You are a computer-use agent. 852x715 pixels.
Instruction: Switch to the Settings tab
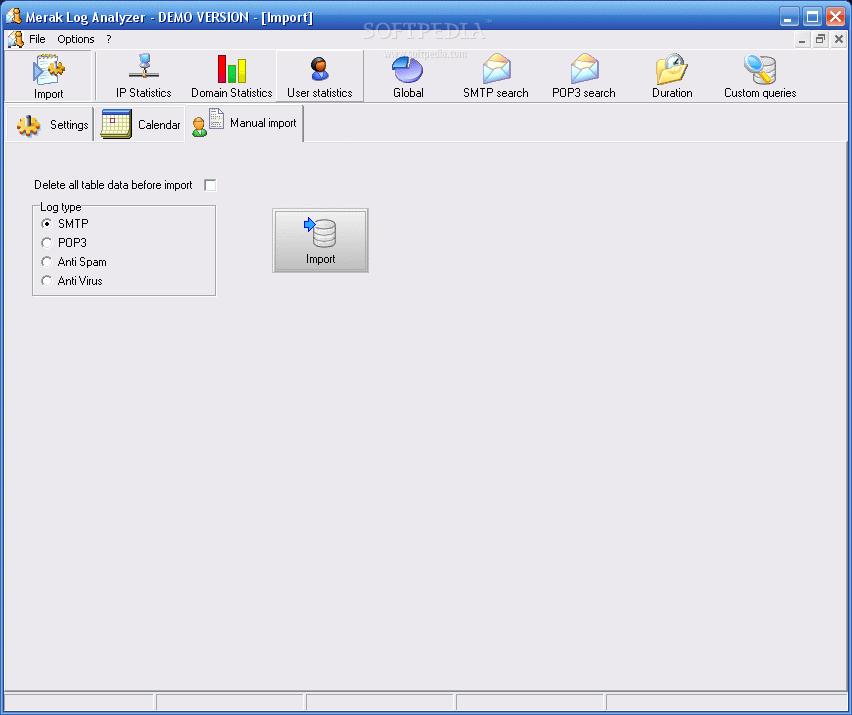(51, 125)
